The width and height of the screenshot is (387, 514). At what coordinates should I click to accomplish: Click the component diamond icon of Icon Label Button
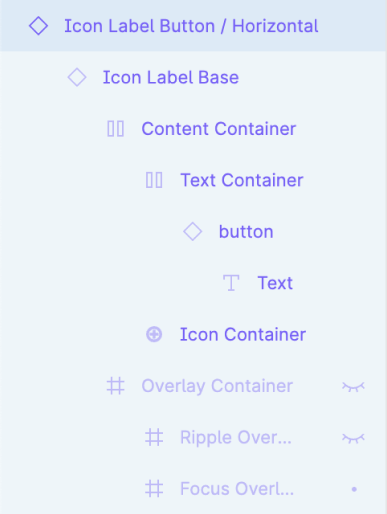(x=38, y=26)
